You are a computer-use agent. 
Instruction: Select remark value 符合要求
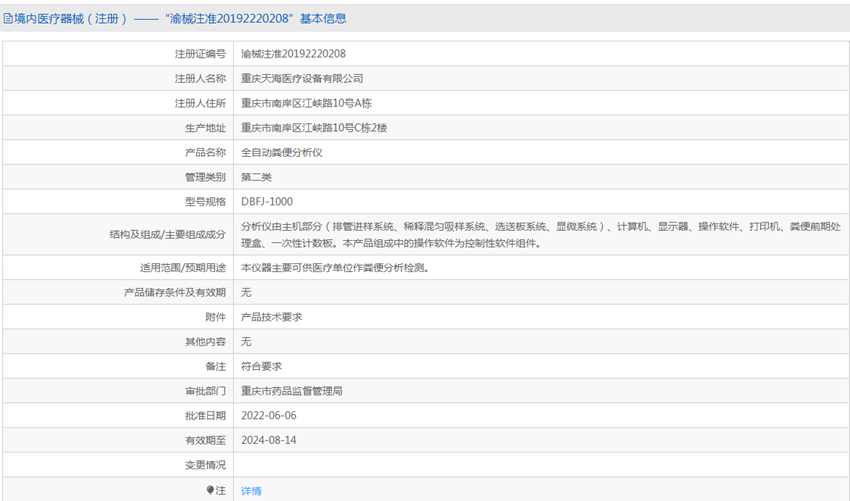pos(261,367)
